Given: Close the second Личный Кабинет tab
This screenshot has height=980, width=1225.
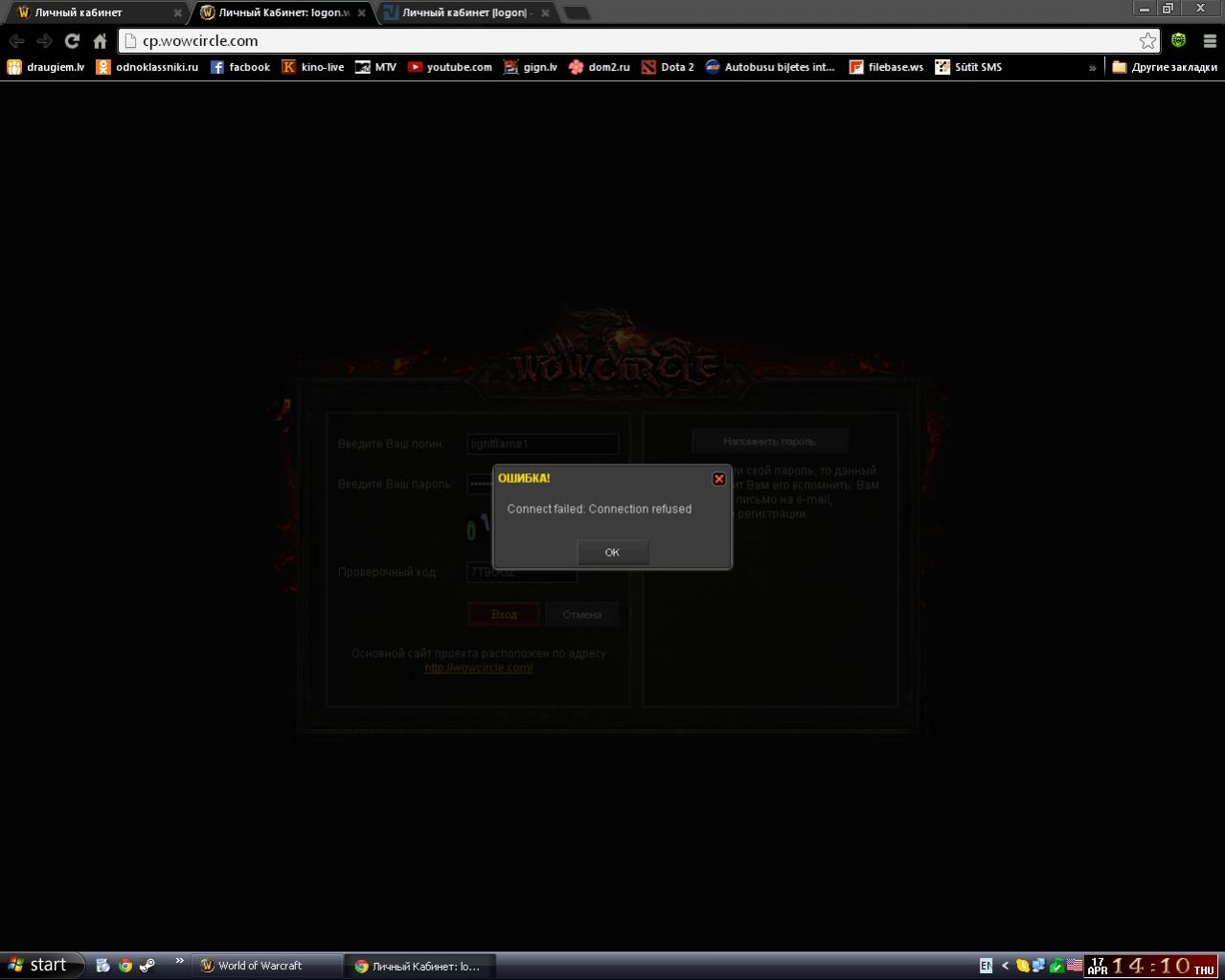Looking at the screenshot, I should click(361, 12).
